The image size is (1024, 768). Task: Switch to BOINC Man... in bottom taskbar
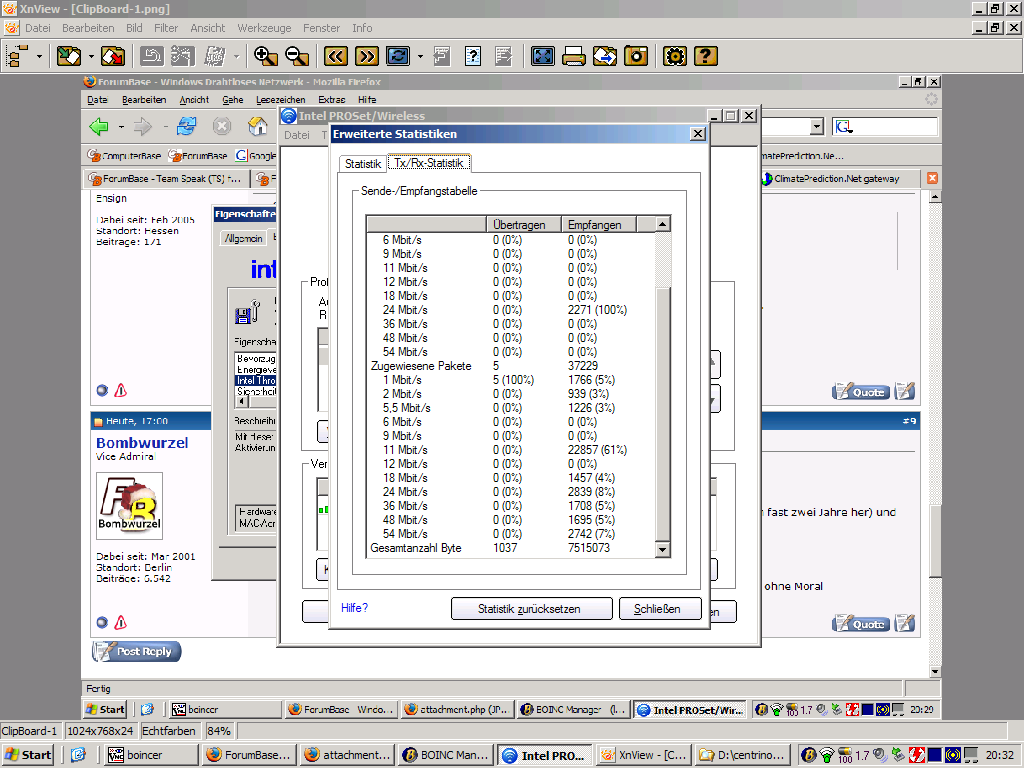coord(446,755)
